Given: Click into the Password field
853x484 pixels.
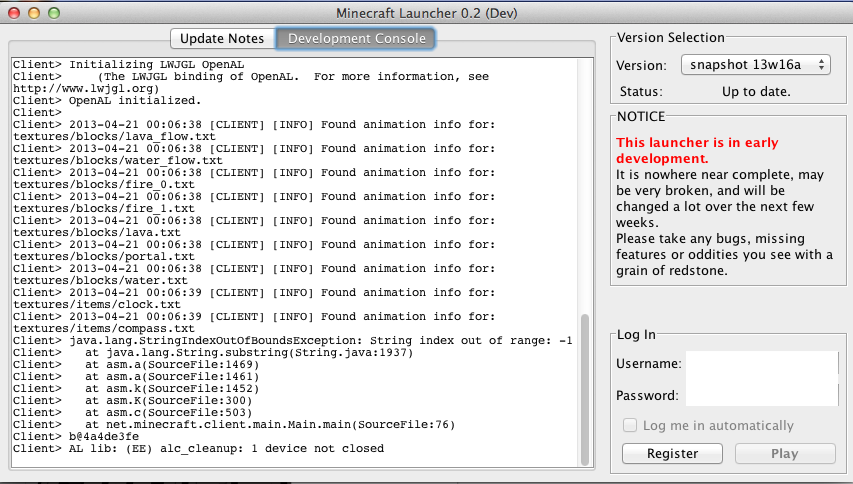Looking at the screenshot, I should pos(761,395).
